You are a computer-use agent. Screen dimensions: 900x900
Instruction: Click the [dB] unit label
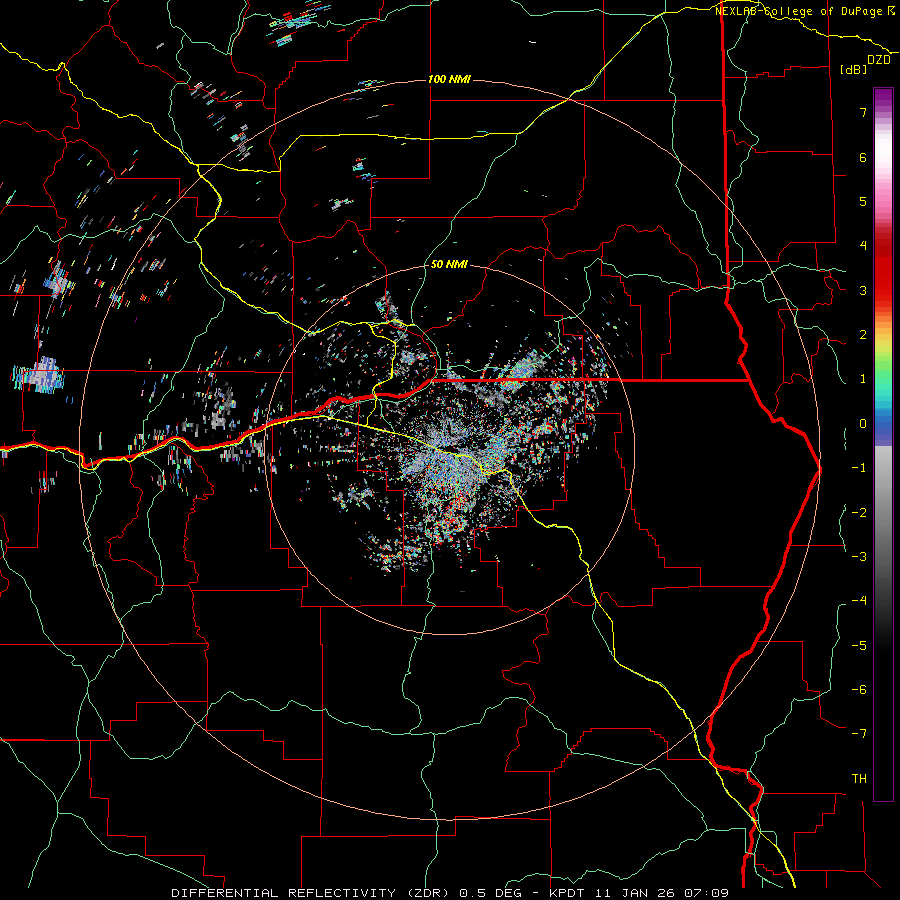point(854,69)
